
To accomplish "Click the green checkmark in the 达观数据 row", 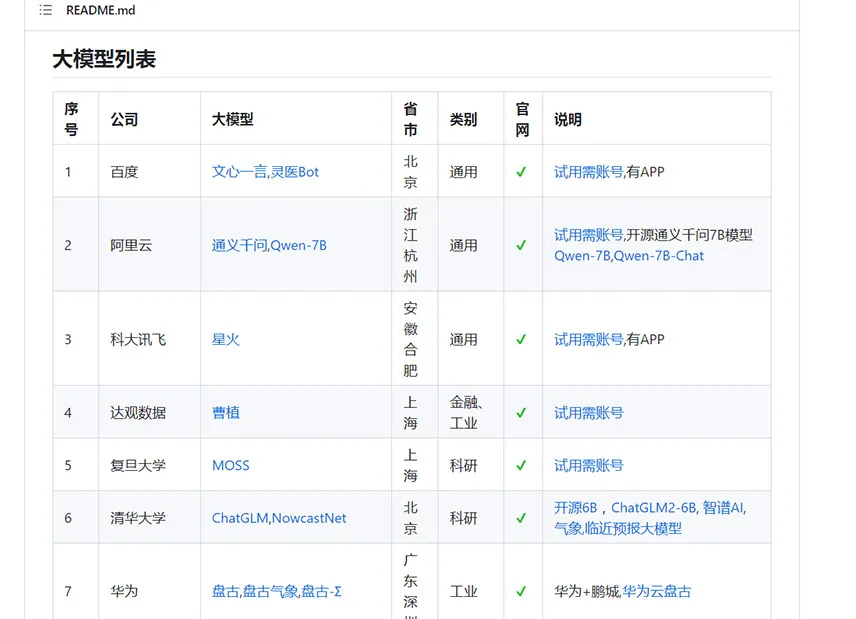I will point(521,413).
